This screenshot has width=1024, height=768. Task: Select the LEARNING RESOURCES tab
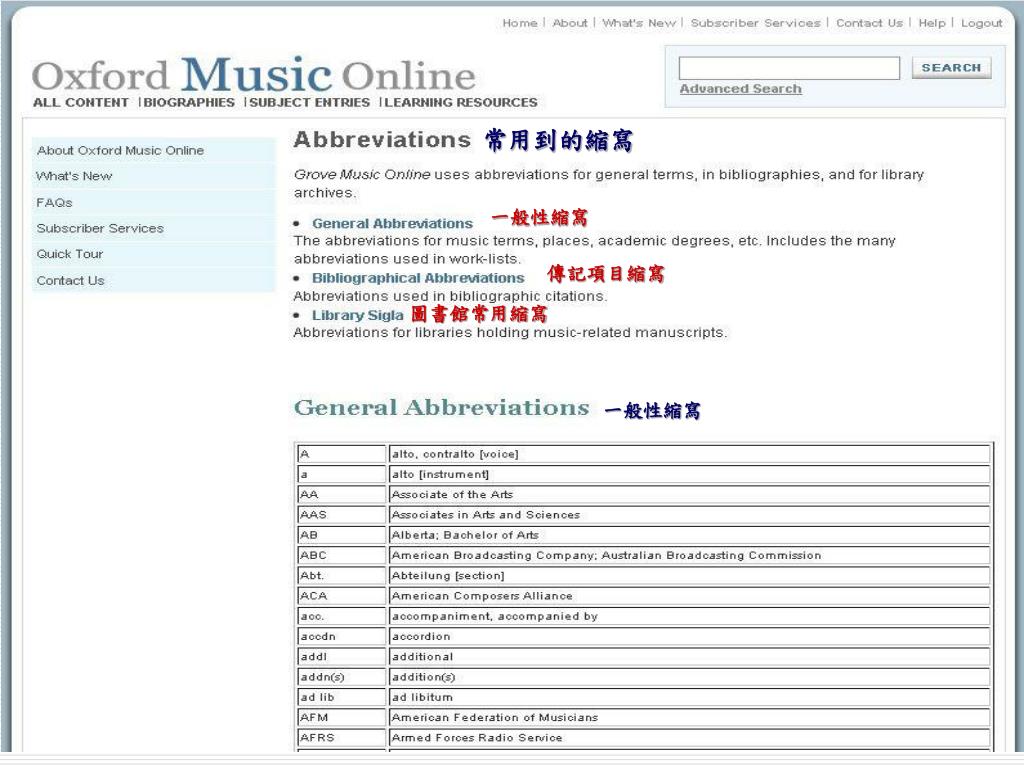tap(461, 103)
